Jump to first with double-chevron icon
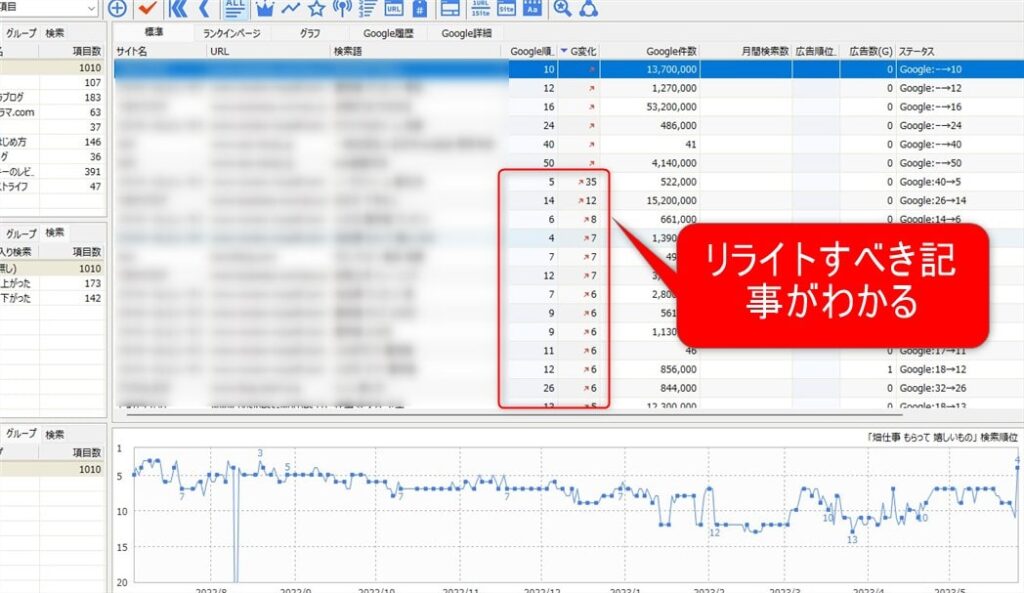 tap(178, 8)
